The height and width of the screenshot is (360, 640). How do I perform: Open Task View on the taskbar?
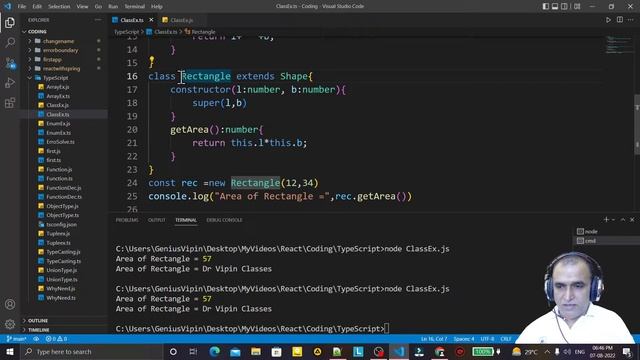click(193, 351)
